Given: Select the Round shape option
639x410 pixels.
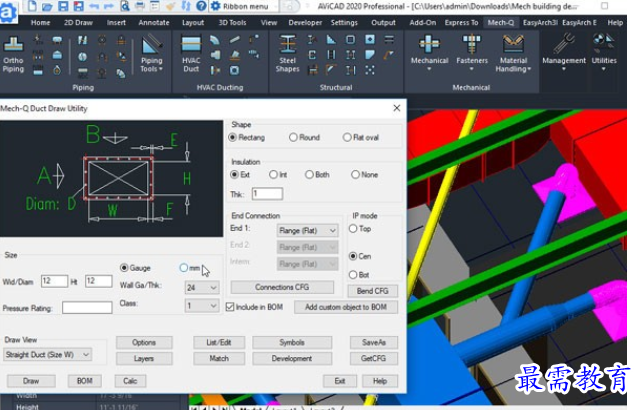Looking at the screenshot, I should click(x=304, y=137).
